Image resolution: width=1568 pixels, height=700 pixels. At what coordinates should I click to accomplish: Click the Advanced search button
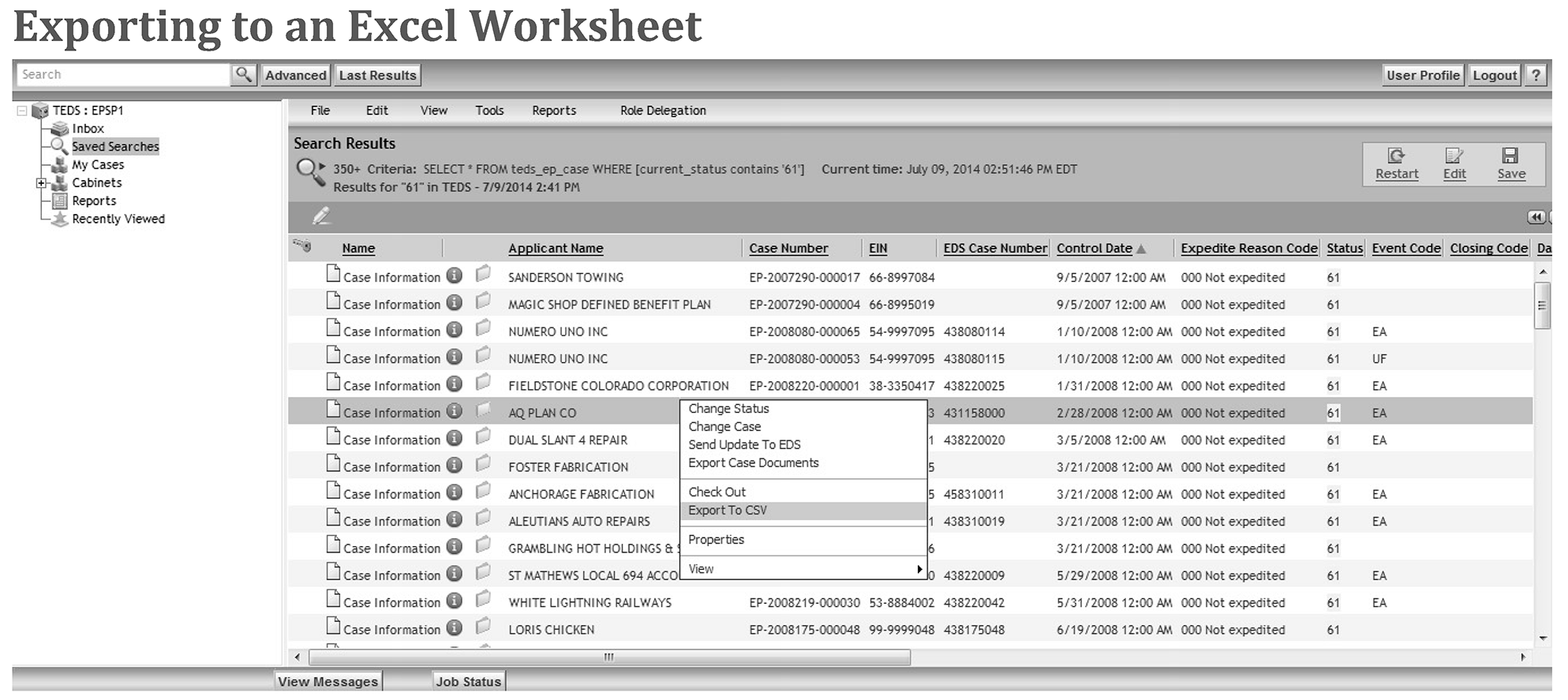point(295,75)
